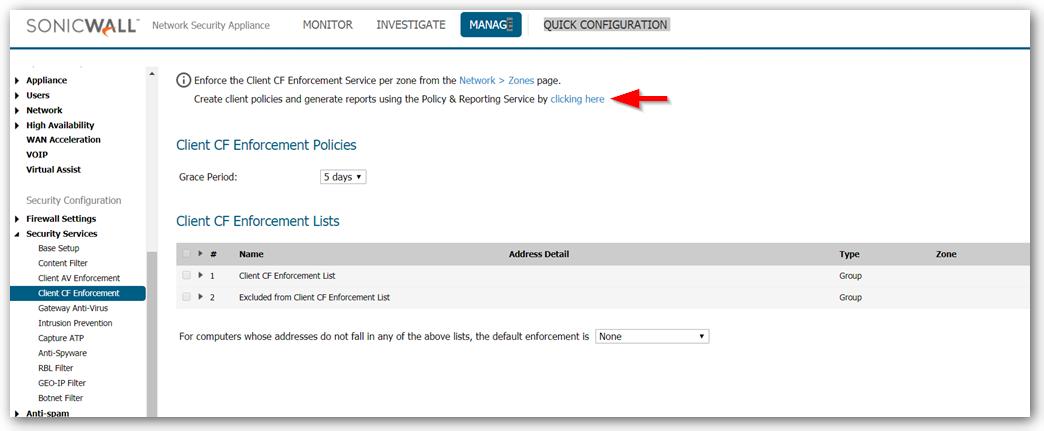This screenshot has width=1044, height=431.
Task: Expand the High Availability arrow
Action: click(x=17, y=126)
